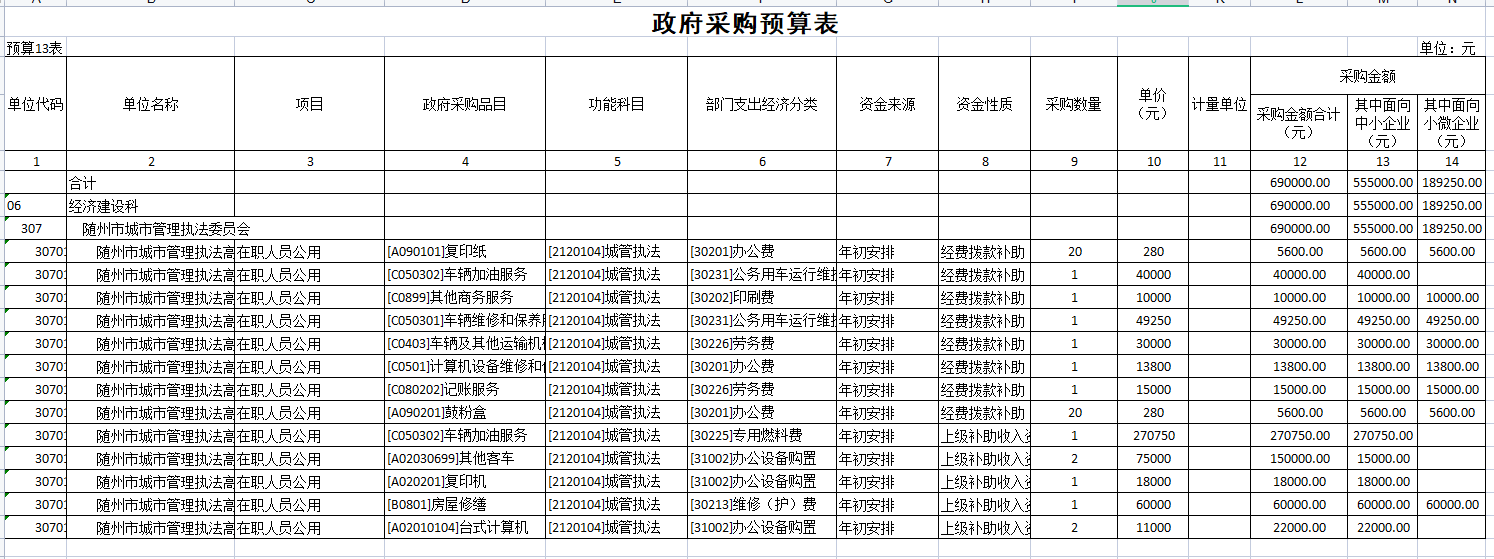Select the [30213]维修（护）费 cell
The height and width of the screenshot is (559, 1494).
pyautogui.click(x=762, y=505)
